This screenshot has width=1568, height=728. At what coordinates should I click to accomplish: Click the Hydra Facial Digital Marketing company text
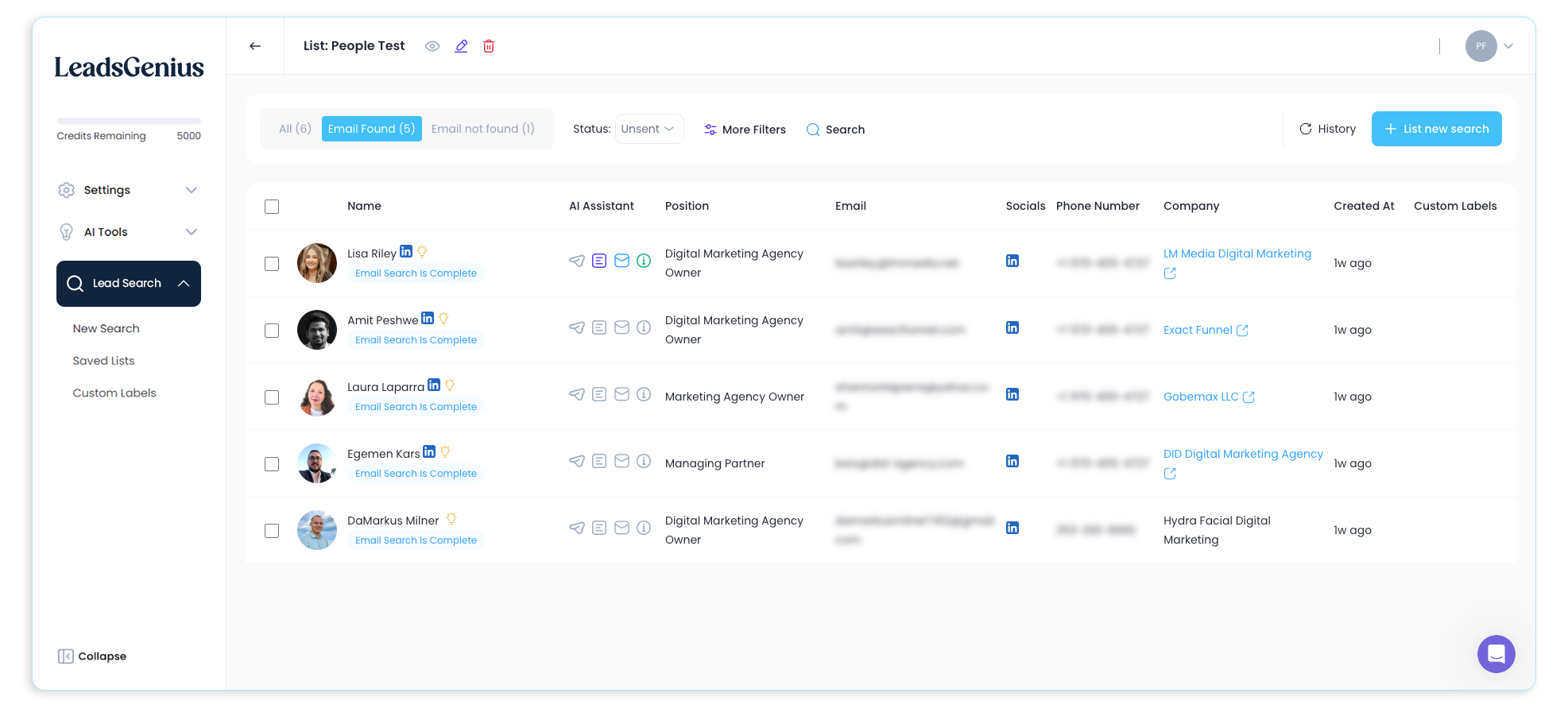pyautogui.click(x=1217, y=530)
